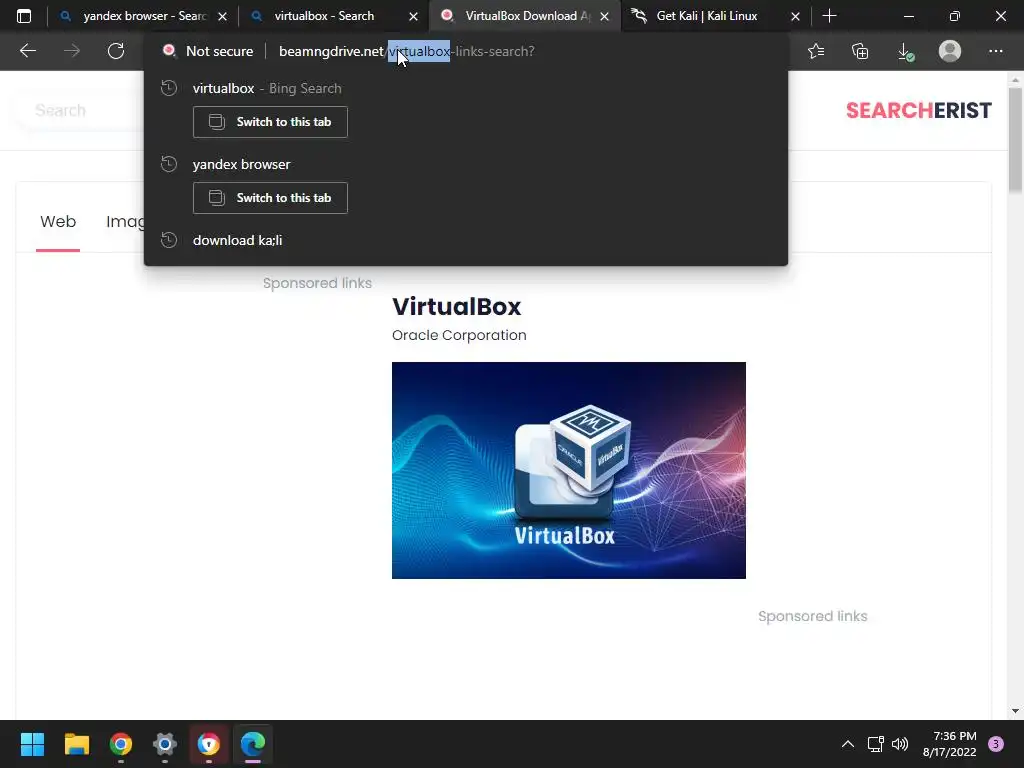
Task: Open the tab actions menu icon
Action: coord(24,16)
